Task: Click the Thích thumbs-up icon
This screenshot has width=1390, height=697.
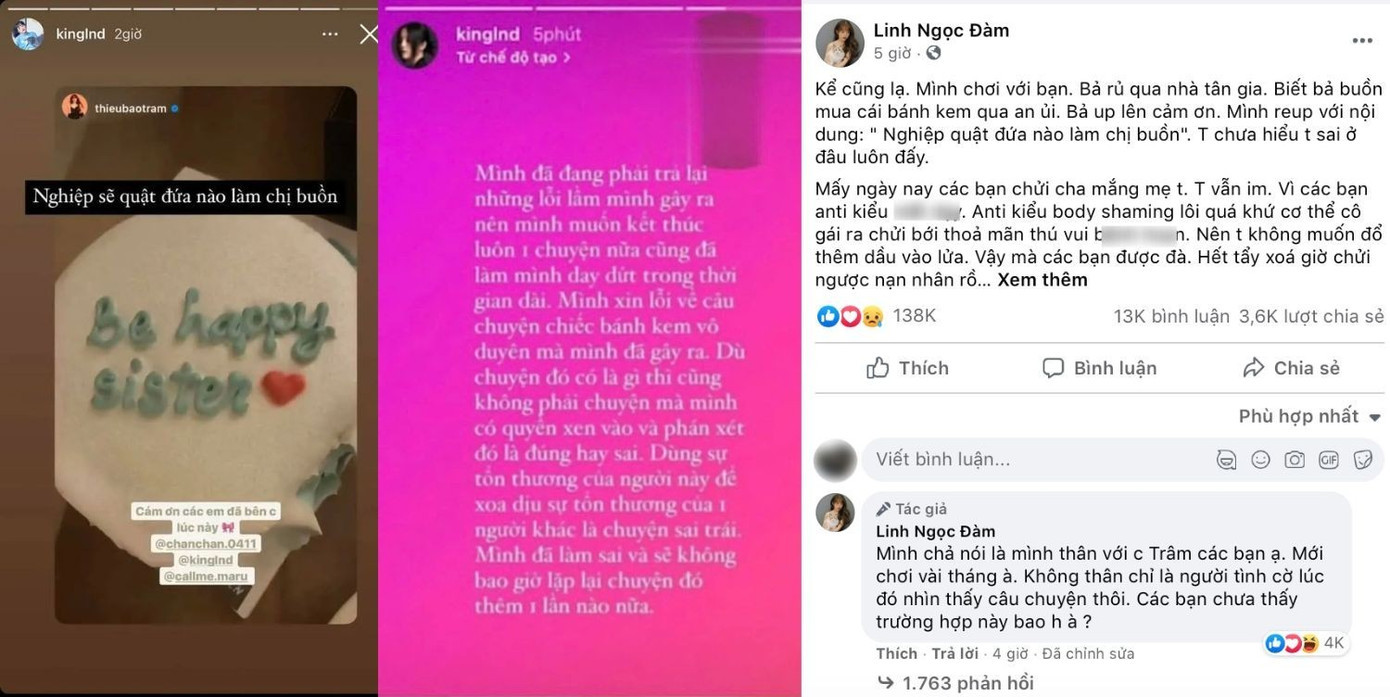Action: [x=877, y=368]
